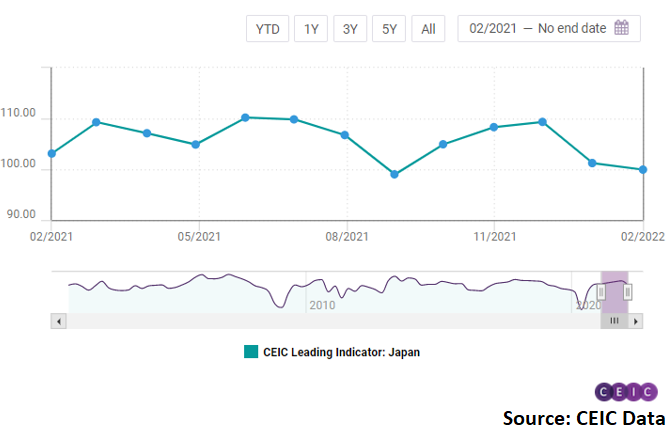Image resolution: width=668 pixels, height=429 pixels.
Task: Select the peak data point at 06/2021
Action: pos(245,118)
